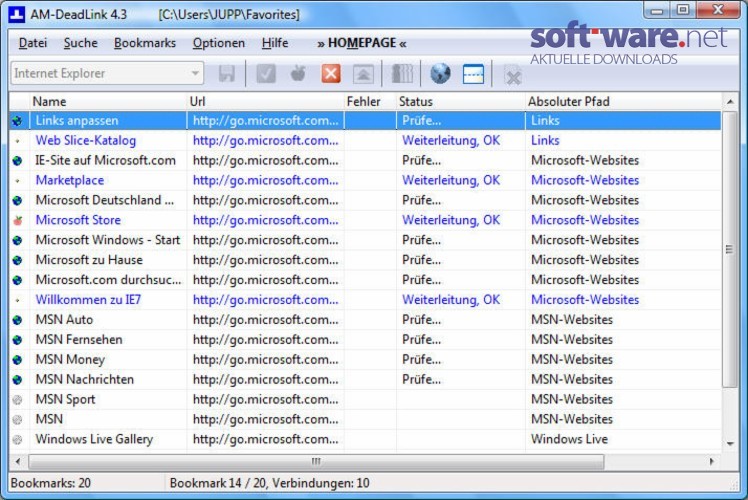Click the URL of Marketplace
Image resolution: width=748 pixels, height=500 pixels.
265,180
